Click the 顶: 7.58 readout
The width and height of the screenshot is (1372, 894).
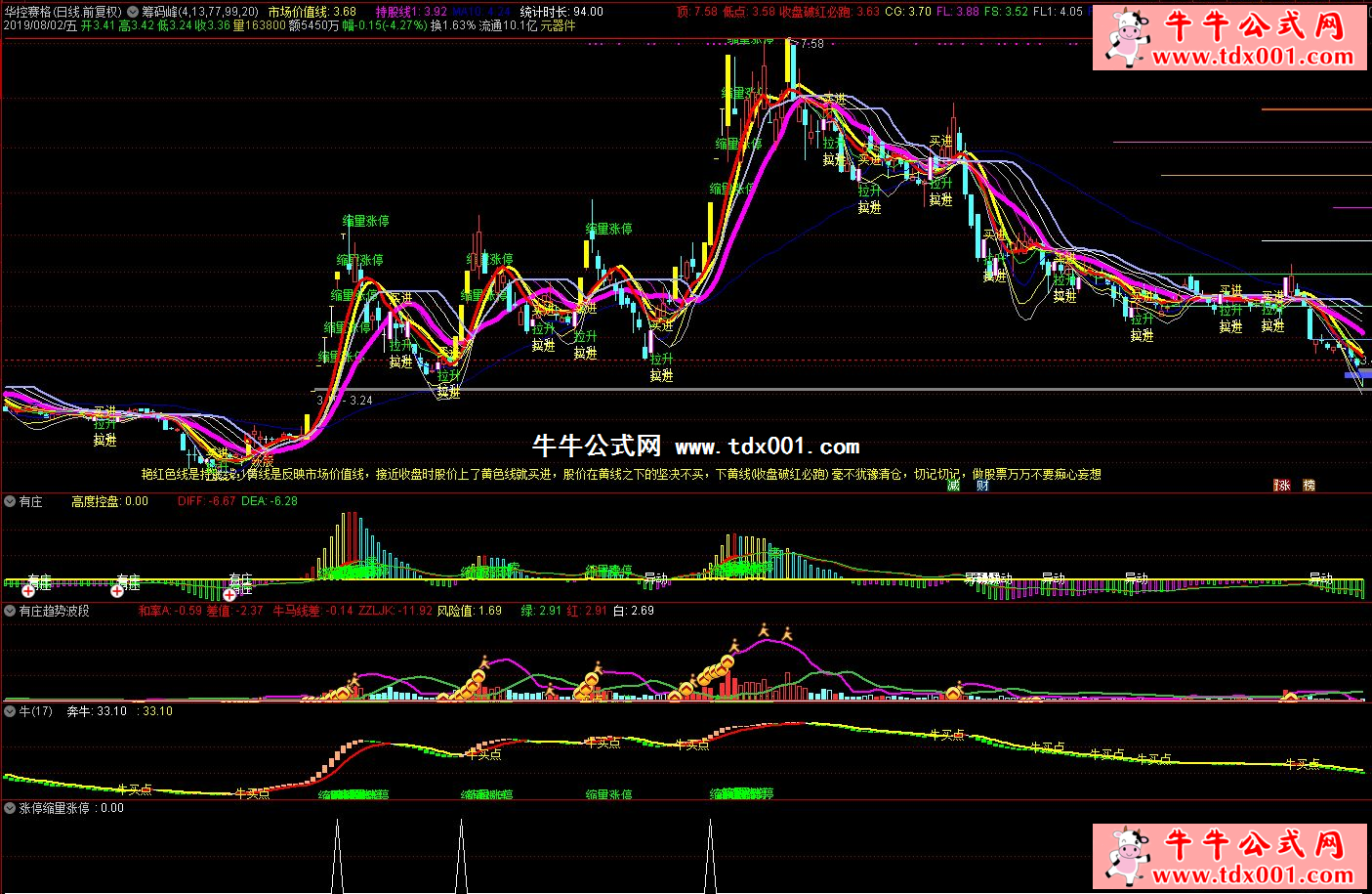pos(696,12)
